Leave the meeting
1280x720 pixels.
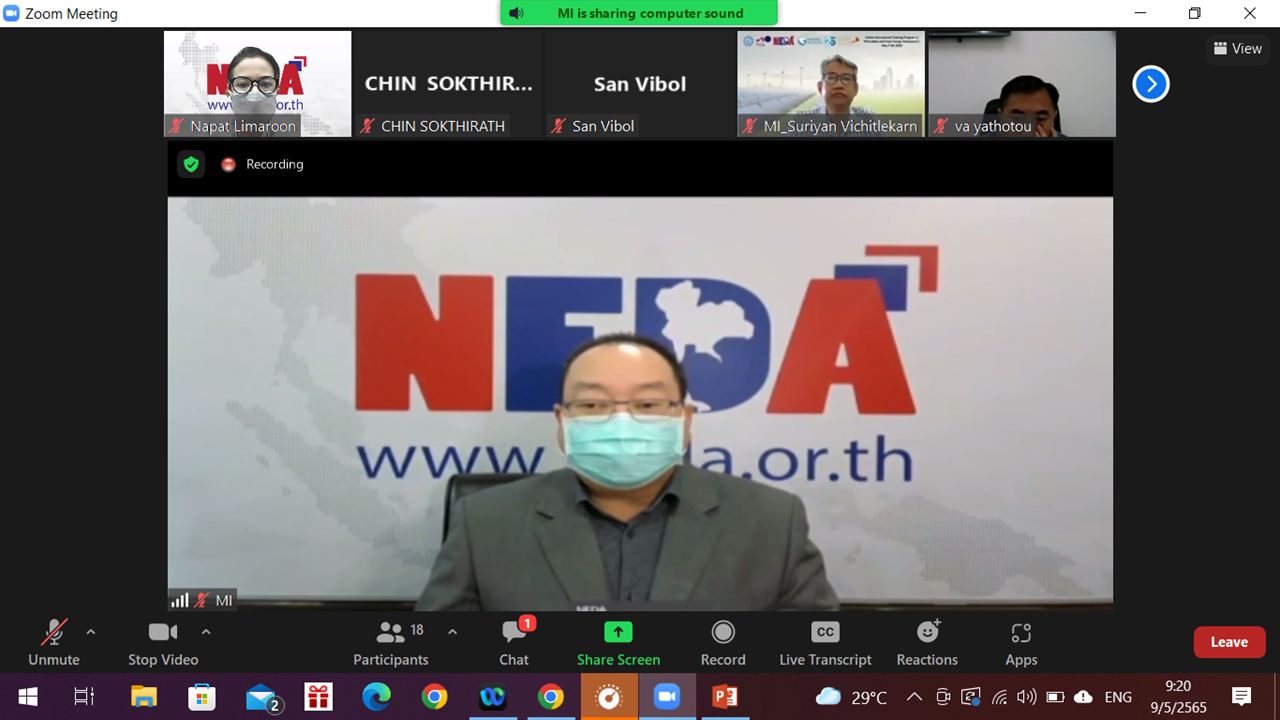click(1229, 642)
